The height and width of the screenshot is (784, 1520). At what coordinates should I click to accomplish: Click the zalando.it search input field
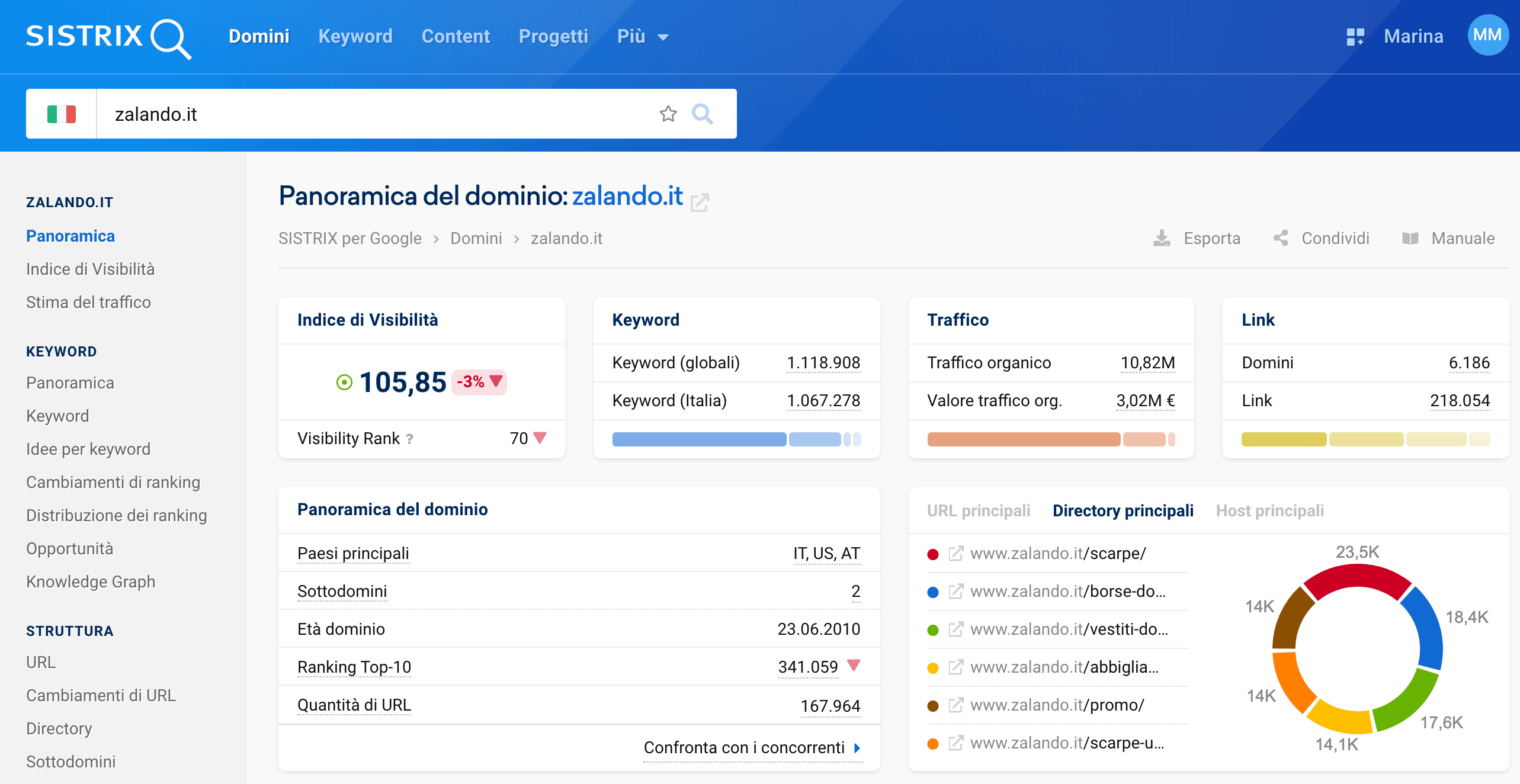(x=383, y=112)
